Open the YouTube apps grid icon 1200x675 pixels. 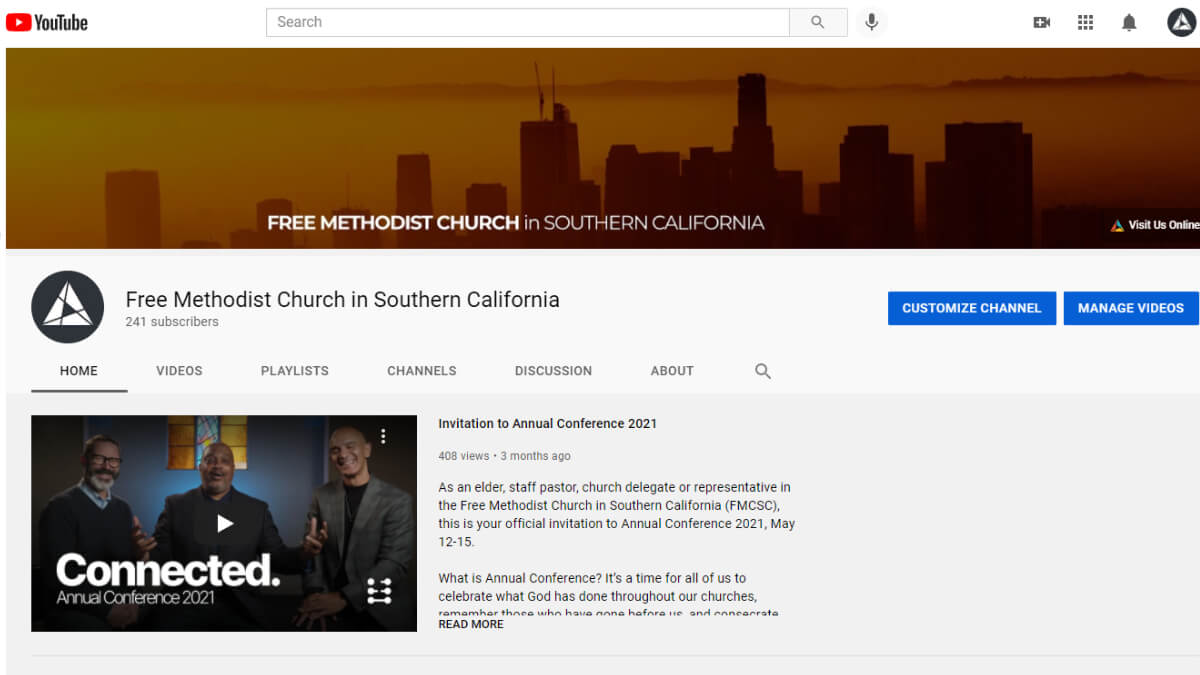(x=1086, y=22)
